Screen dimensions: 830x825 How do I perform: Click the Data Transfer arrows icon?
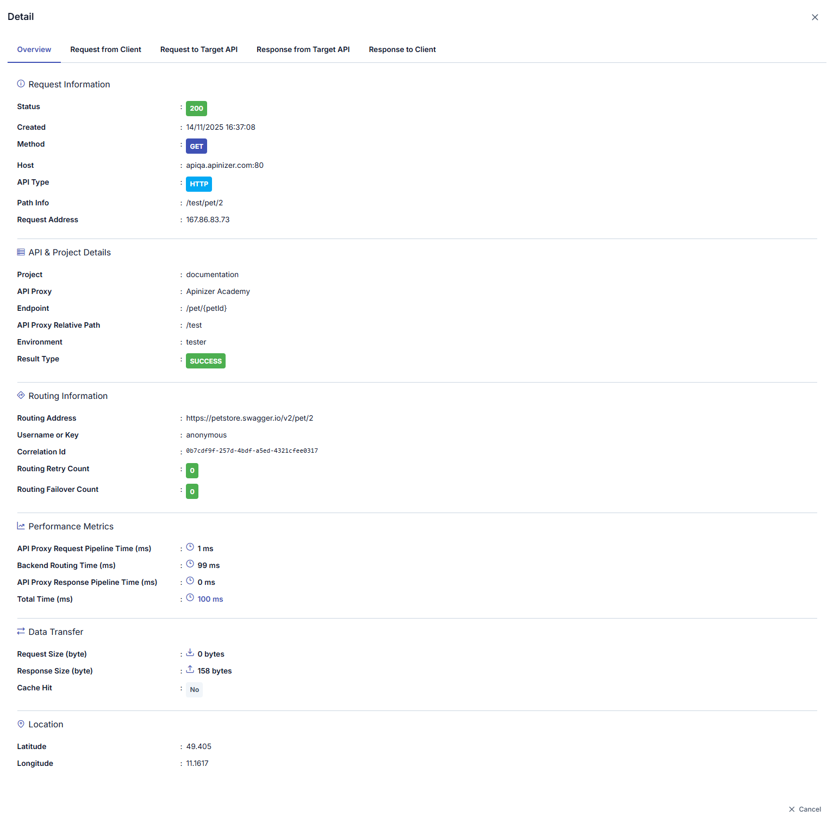point(21,631)
